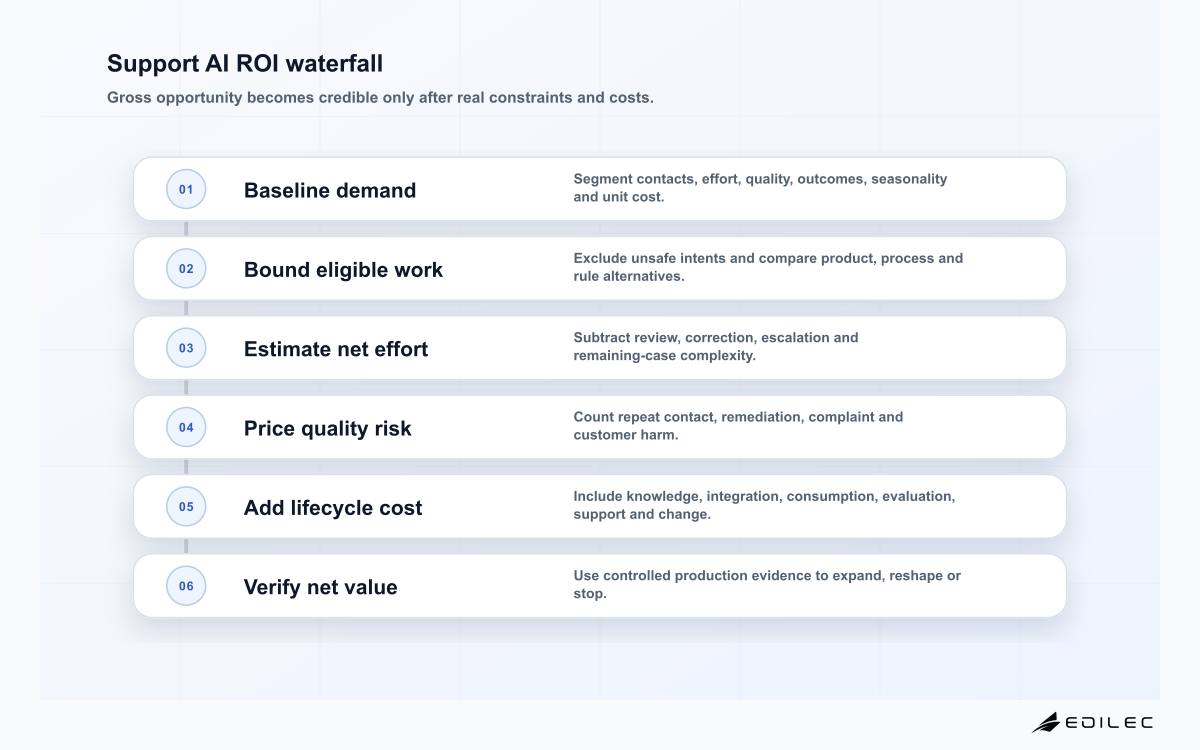The width and height of the screenshot is (1200, 750).
Task: Click the Gross opportunity subtitle text
Action: point(380,98)
